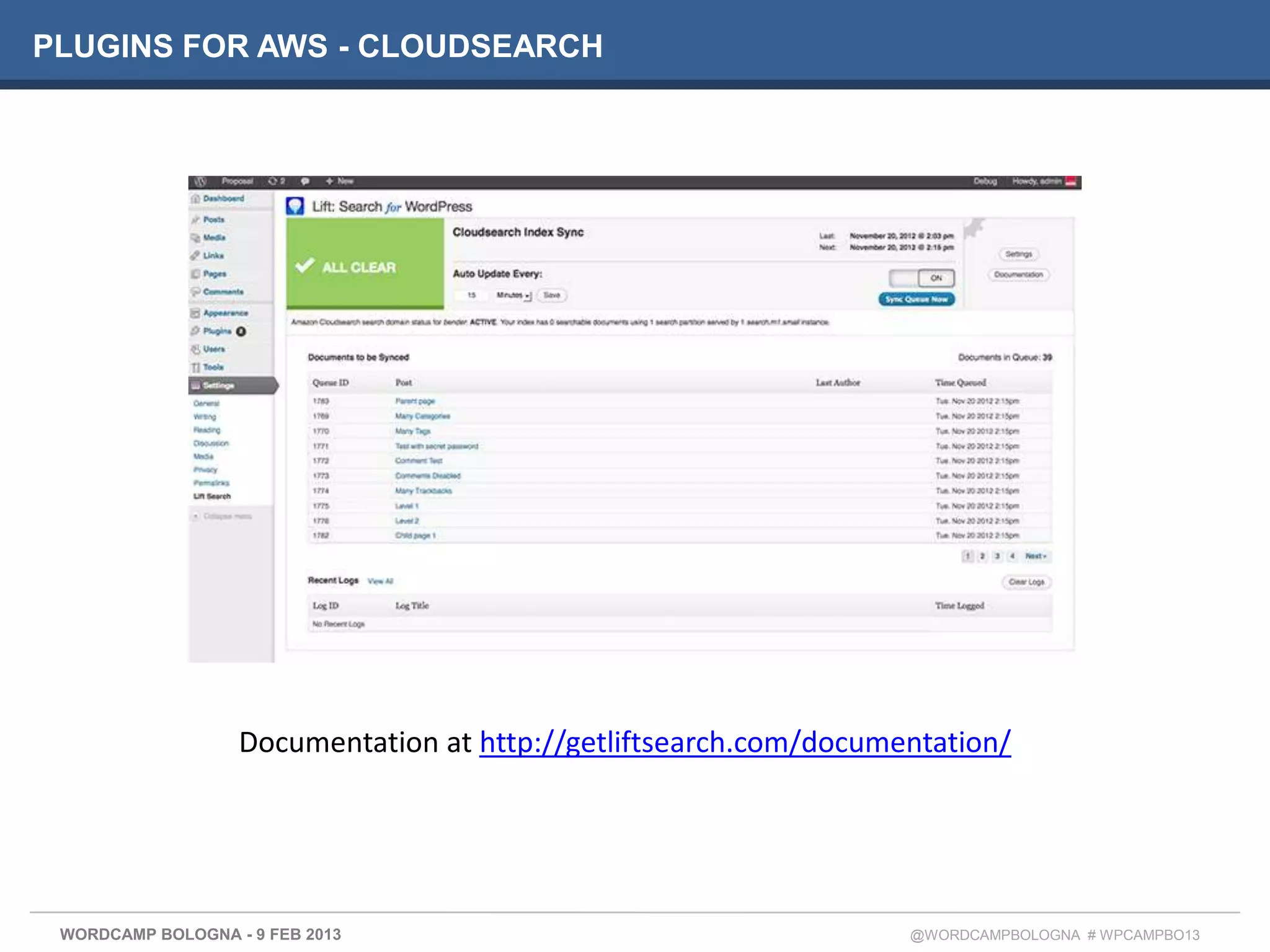Click the Dashboard home icon
1270x952 pixels.
pos(196,199)
